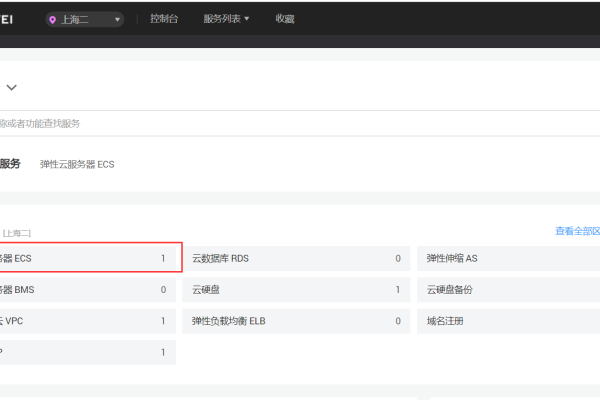Click the 查看全部区 link
Screen dimensions: 600x400
[577, 231]
